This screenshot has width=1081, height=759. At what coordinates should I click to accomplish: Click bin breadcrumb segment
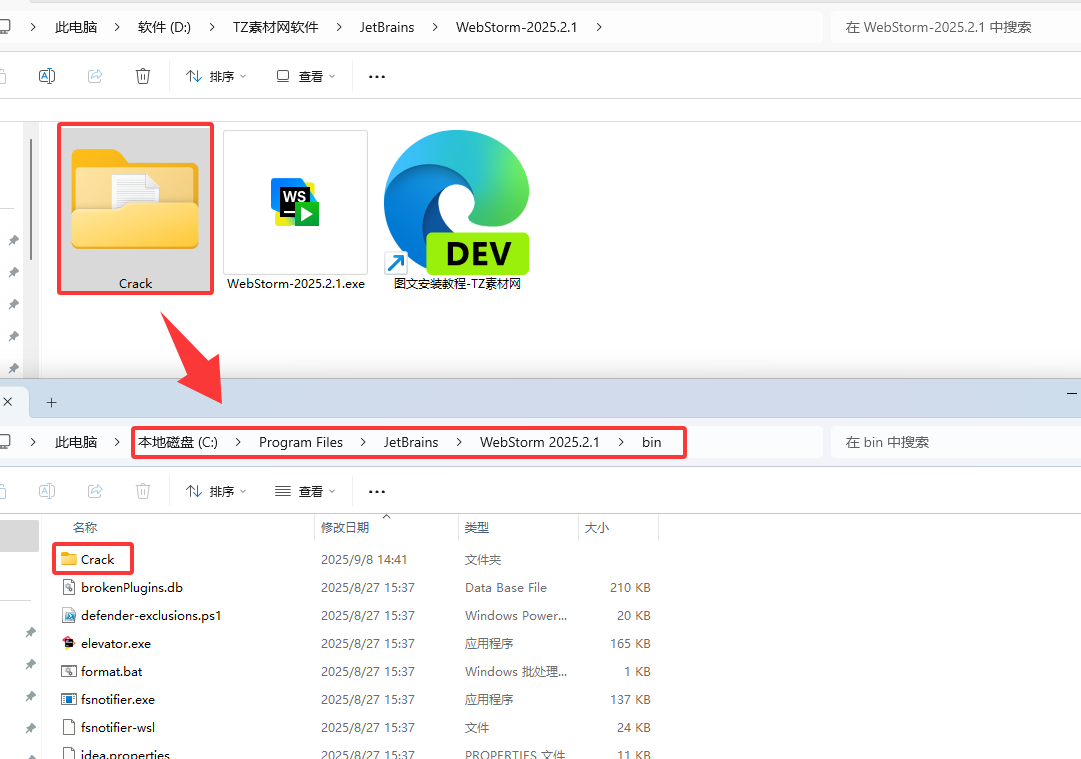point(651,443)
